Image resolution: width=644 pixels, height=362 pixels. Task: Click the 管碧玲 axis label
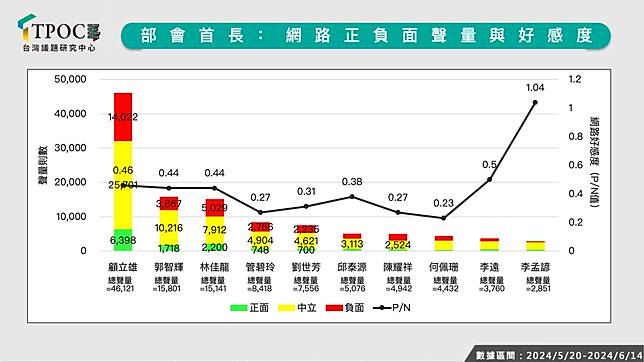point(260,267)
